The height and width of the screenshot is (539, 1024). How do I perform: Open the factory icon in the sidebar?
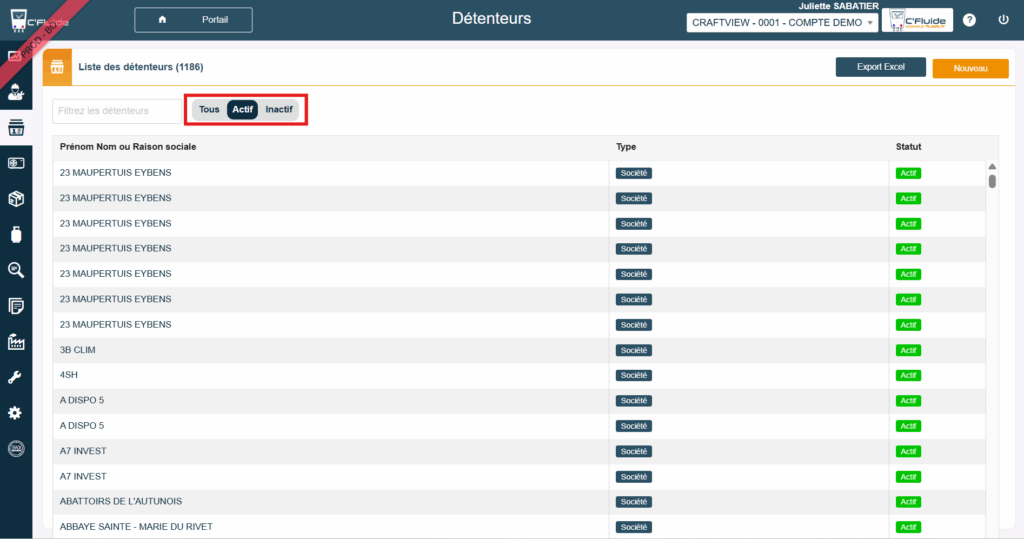tap(16, 342)
